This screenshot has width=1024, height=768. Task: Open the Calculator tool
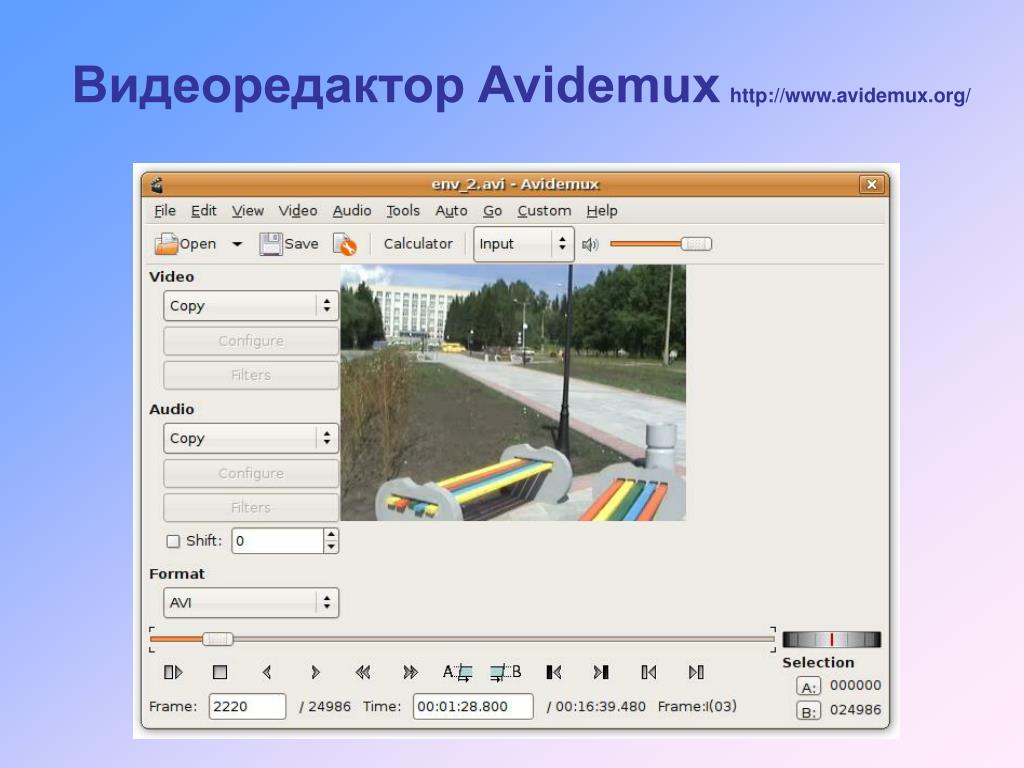pos(418,244)
